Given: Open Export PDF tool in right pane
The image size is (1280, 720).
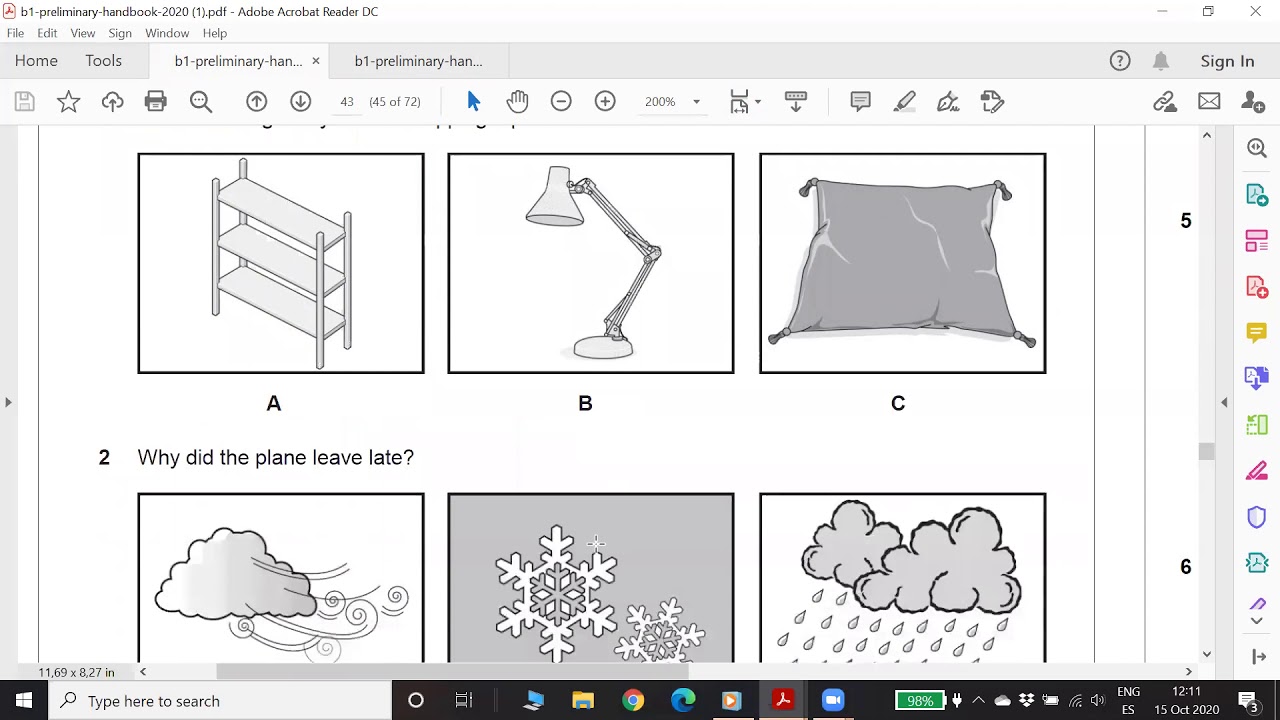Looking at the screenshot, I should (x=1257, y=195).
